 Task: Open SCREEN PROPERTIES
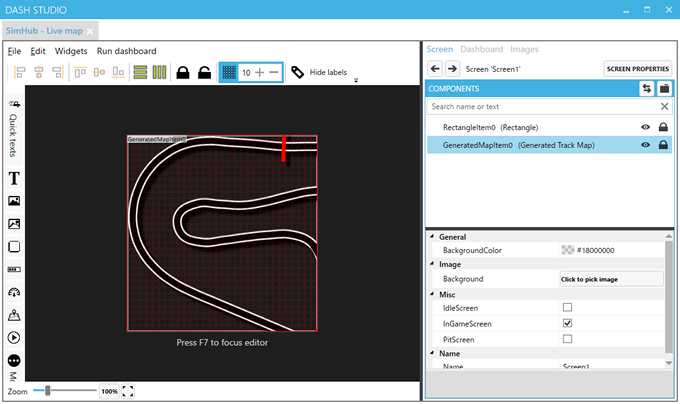point(638,68)
